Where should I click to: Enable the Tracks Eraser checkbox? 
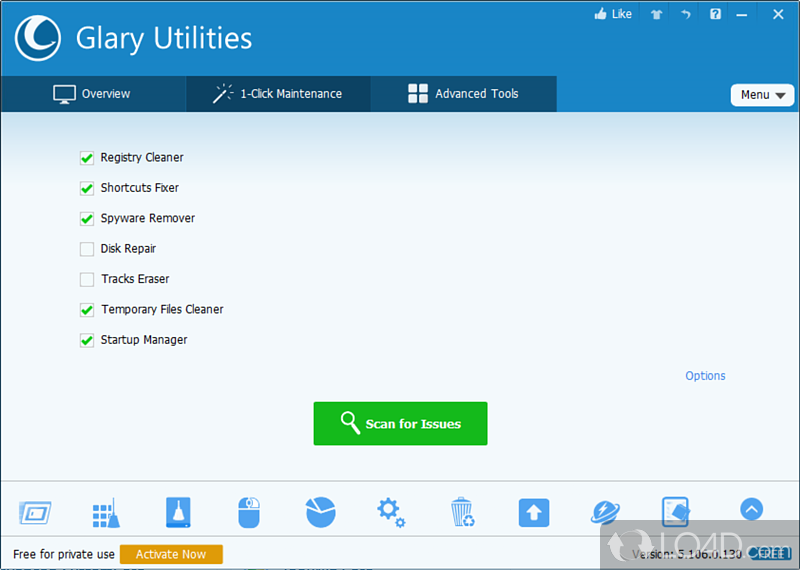click(86, 279)
